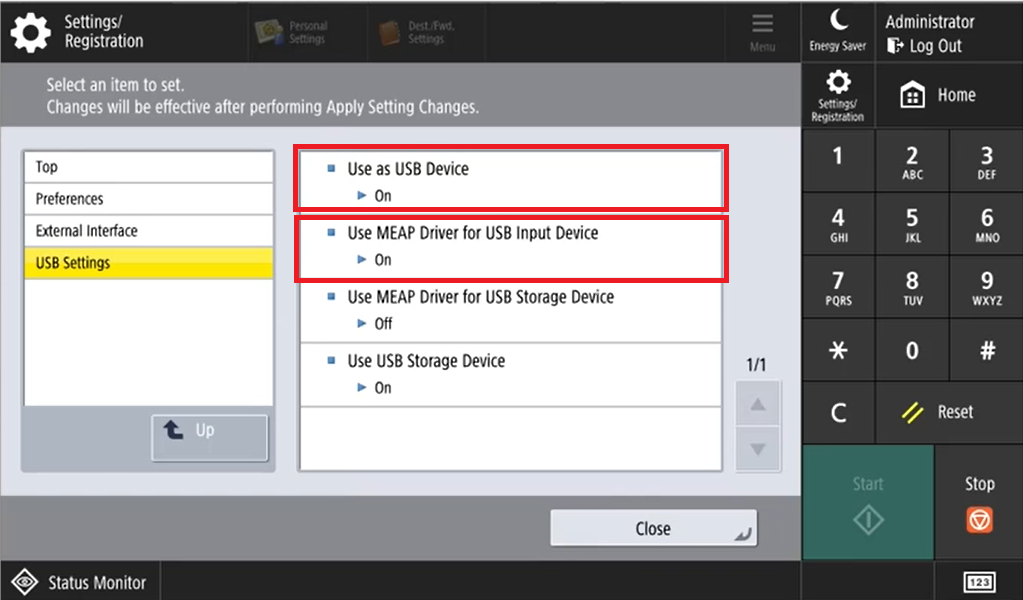Toggle Use MEAP Driver for USB Storage Device
The image size is (1023, 600).
coord(510,309)
